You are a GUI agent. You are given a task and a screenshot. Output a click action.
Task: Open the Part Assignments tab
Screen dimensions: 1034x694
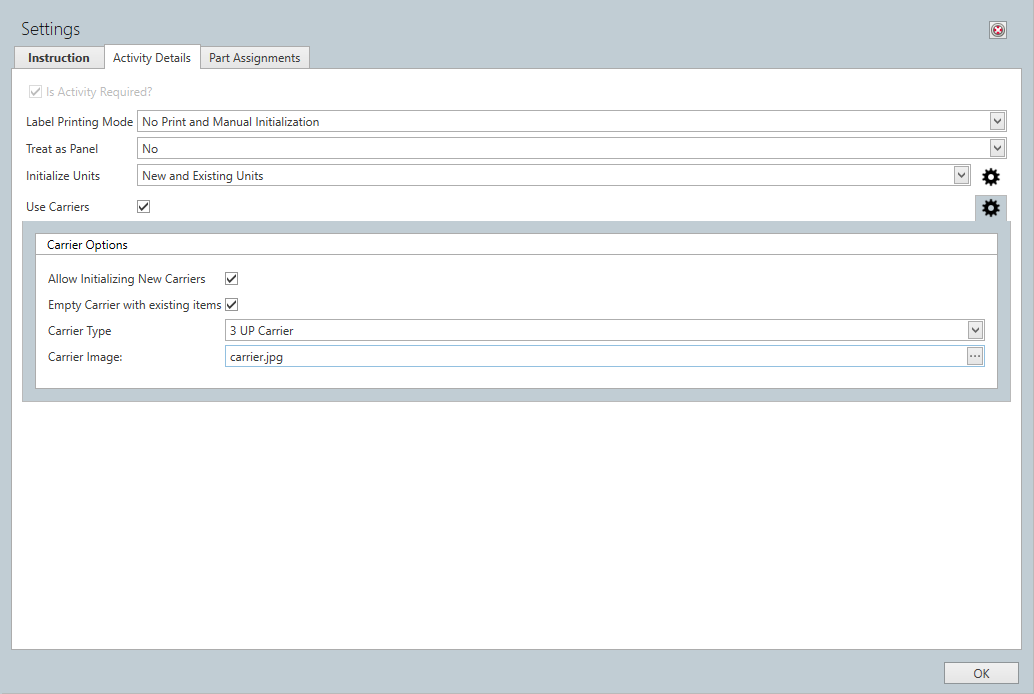(254, 58)
